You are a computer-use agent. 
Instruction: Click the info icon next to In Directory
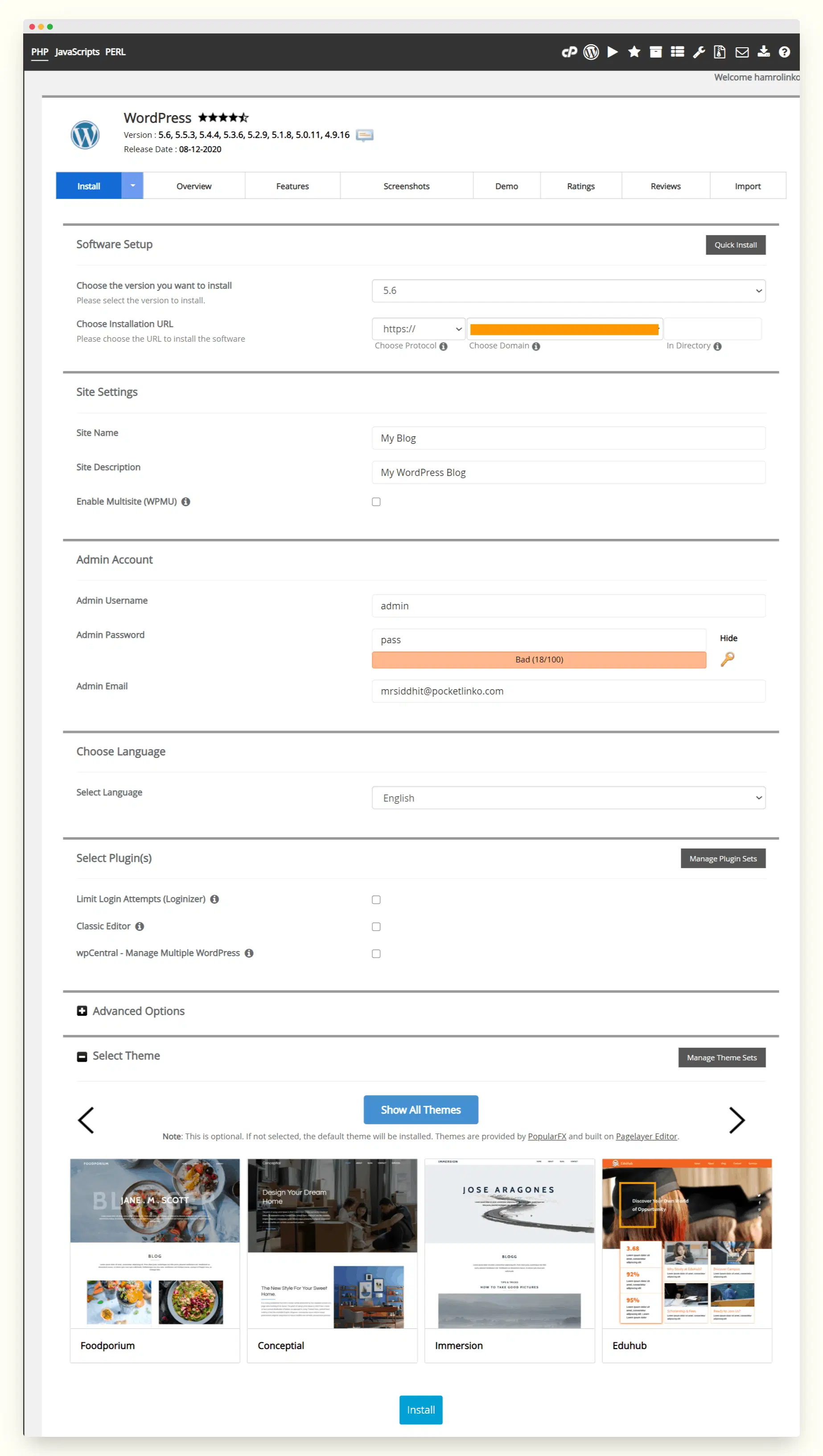[717, 346]
